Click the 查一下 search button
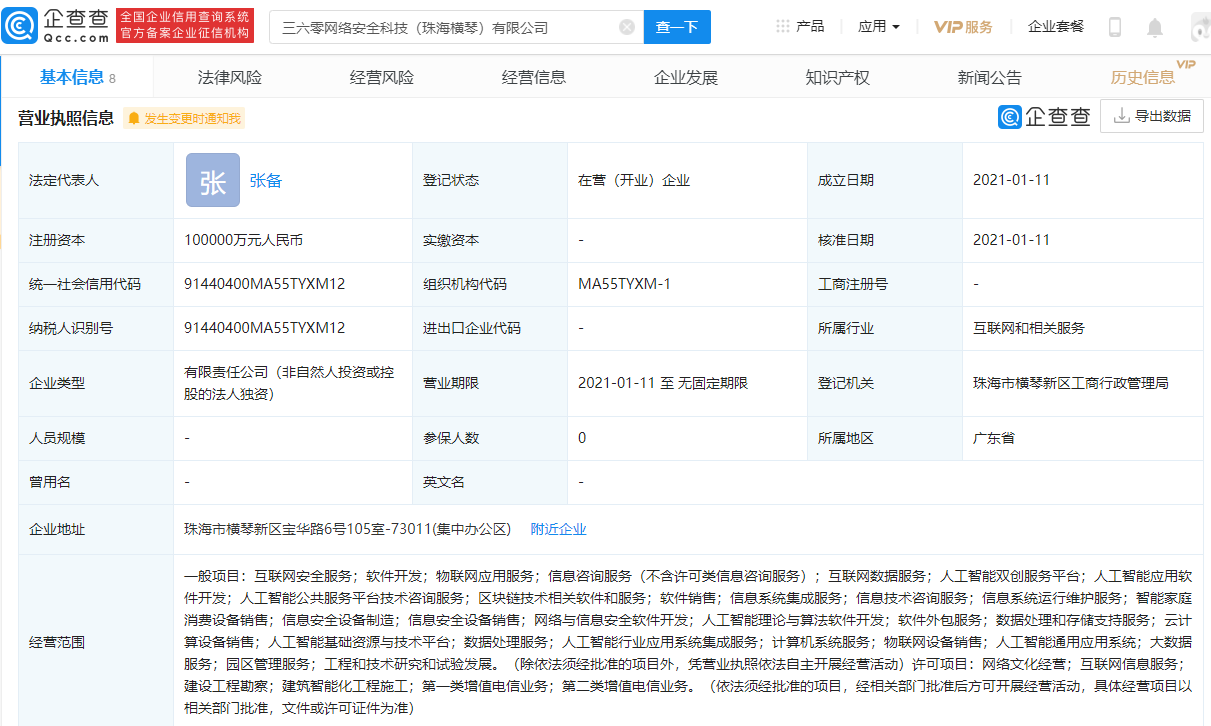Image resolution: width=1211 pixels, height=726 pixels. 677,27
